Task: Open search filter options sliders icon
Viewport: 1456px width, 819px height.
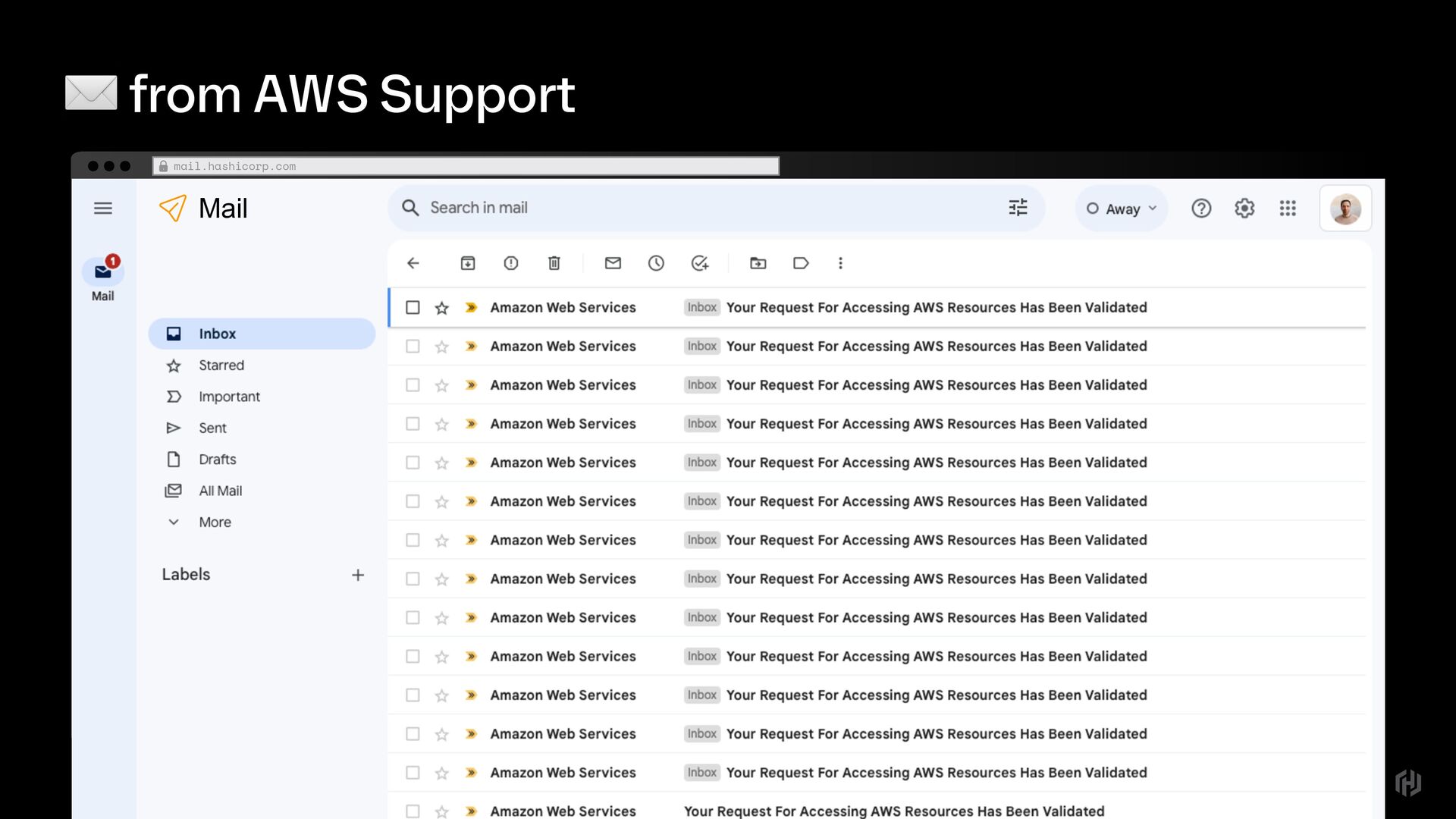Action: pyautogui.click(x=1018, y=208)
